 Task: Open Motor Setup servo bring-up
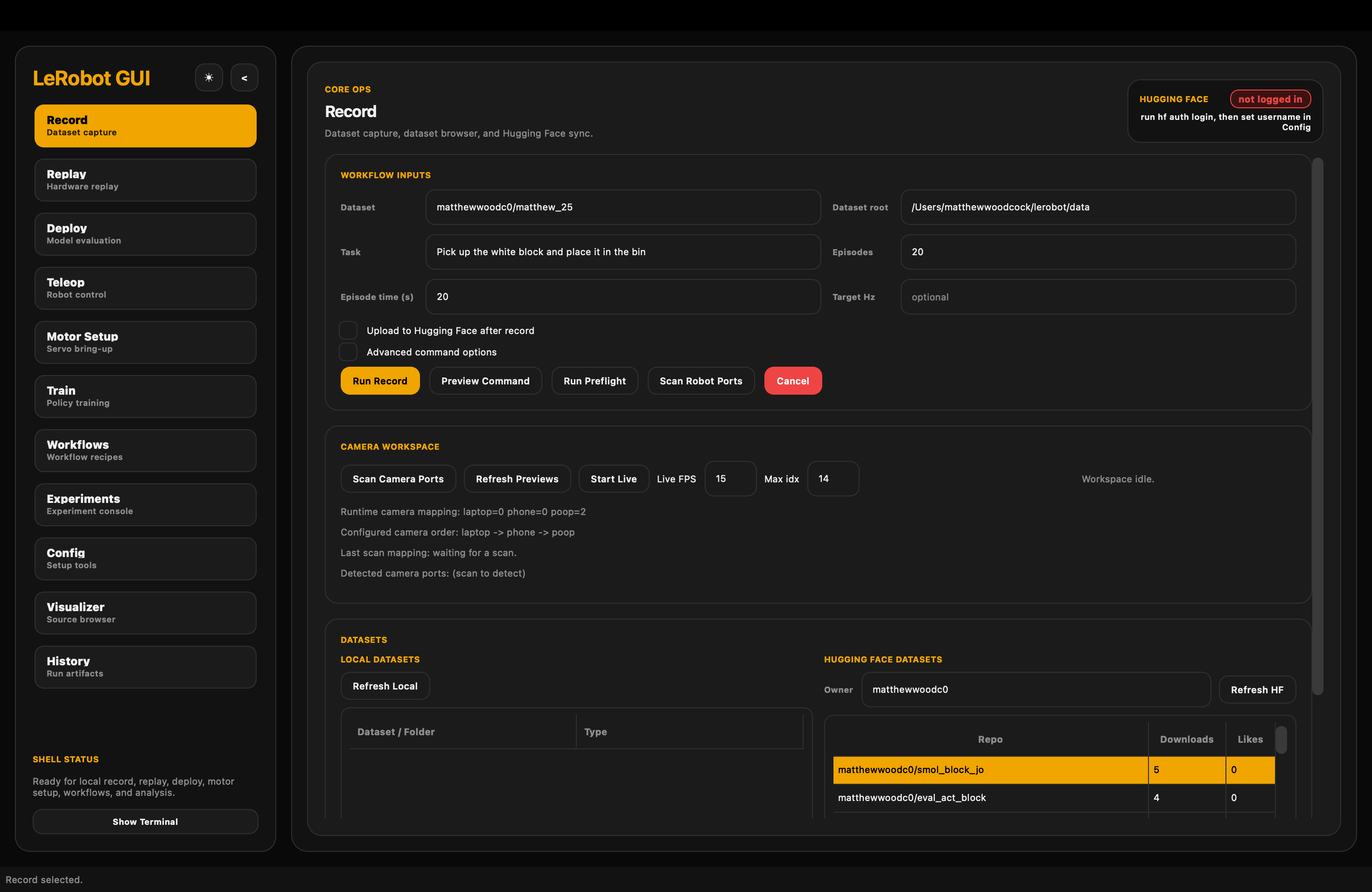point(145,342)
